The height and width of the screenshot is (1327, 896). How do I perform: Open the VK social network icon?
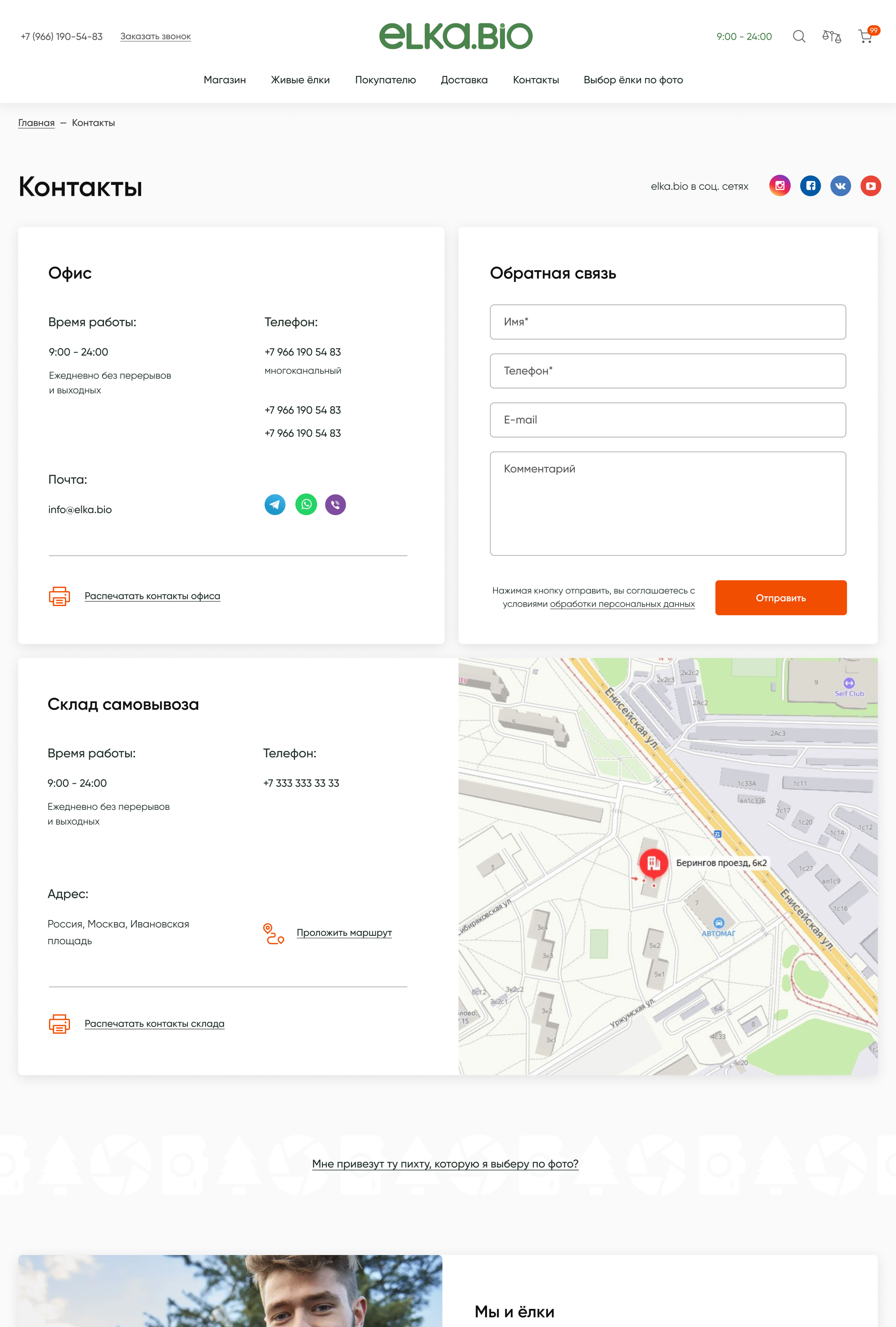pyautogui.click(x=841, y=185)
